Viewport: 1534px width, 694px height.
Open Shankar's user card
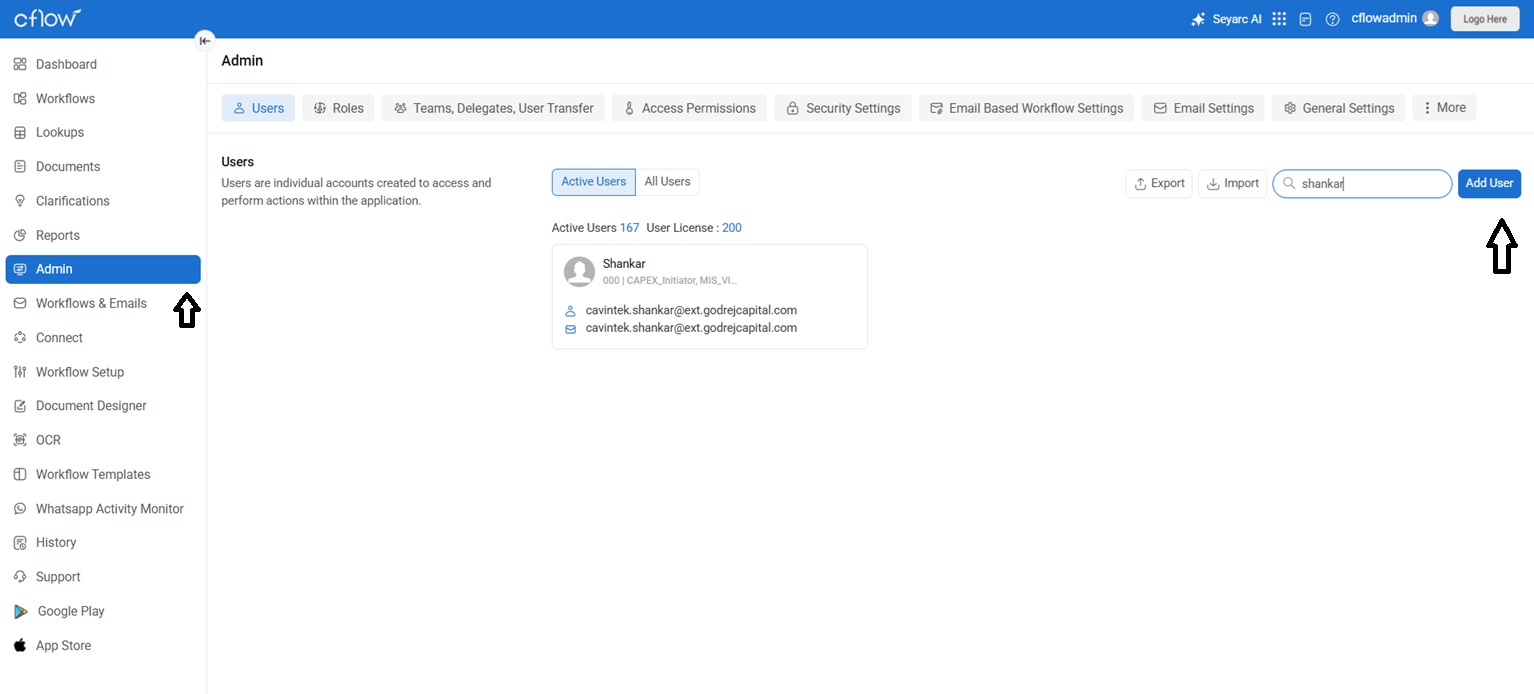[709, 296]
